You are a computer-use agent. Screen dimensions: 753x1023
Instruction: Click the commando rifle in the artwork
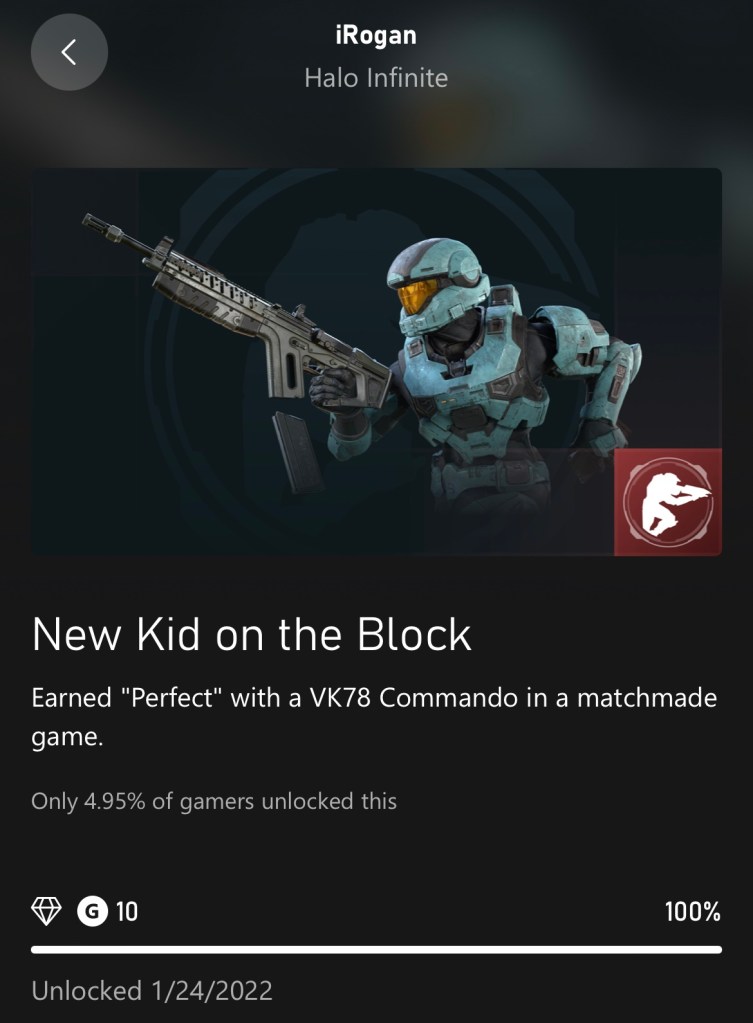(x=236, y=314)
